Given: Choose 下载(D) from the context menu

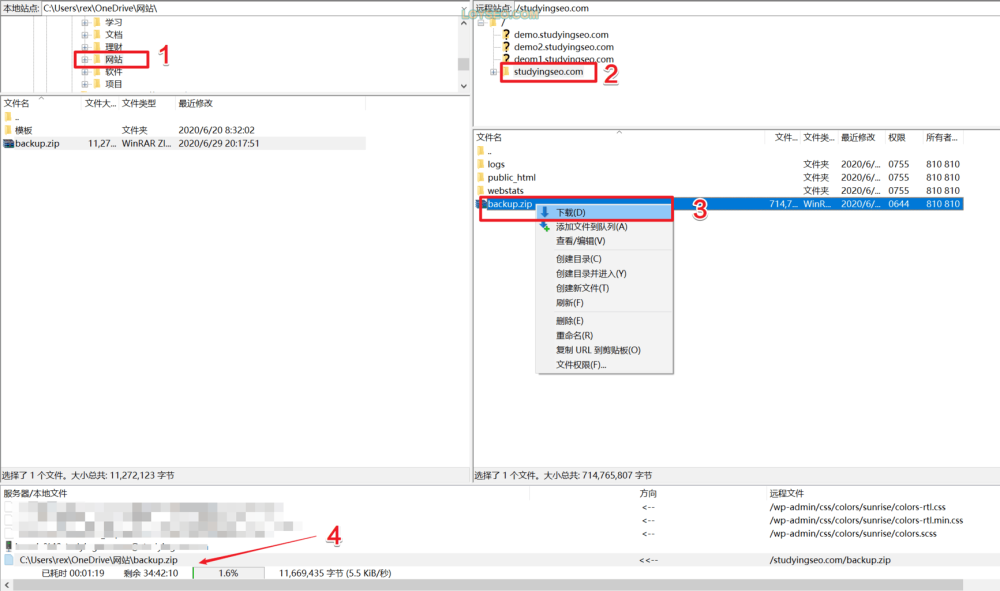Looking at the screenshot, I should [x=605, y=212].
